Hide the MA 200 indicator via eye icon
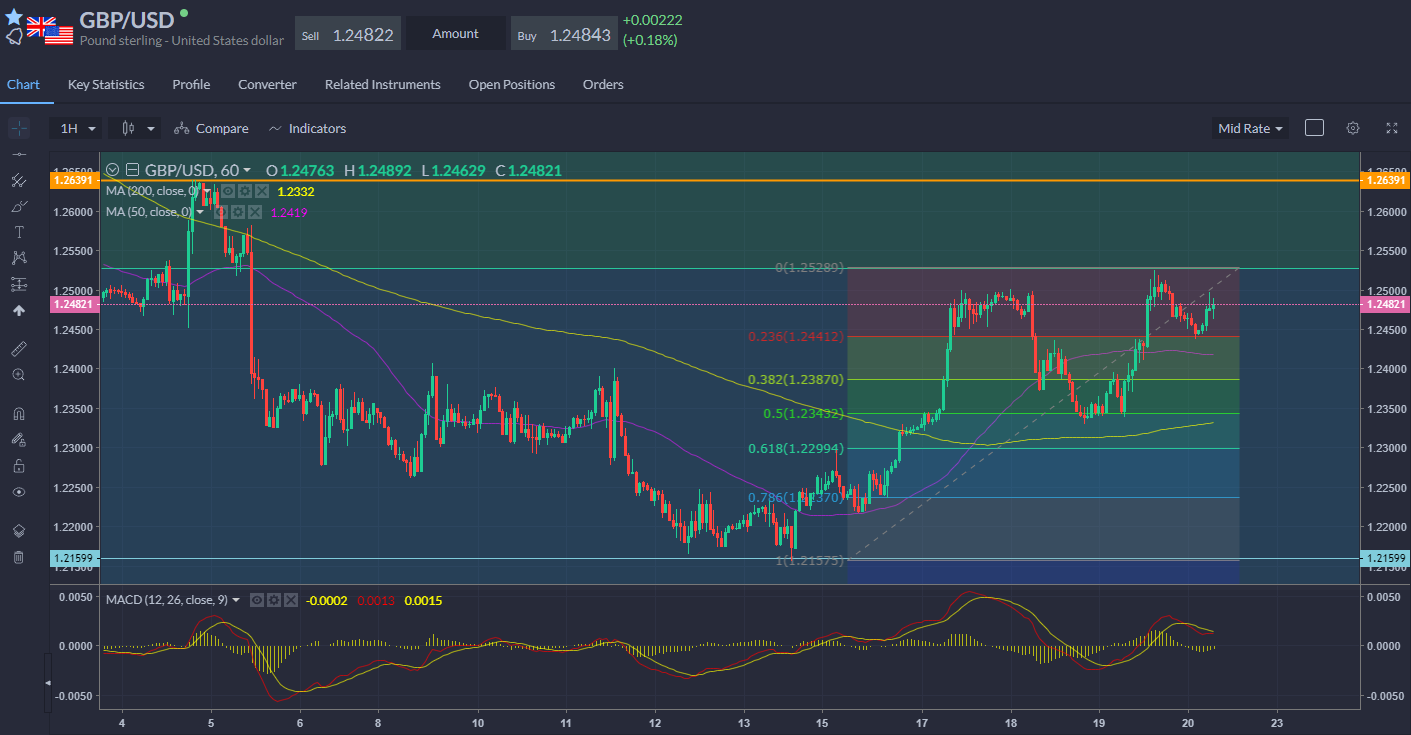The width and height of the screenshot is (1411, 735). [x=228, y=191]
